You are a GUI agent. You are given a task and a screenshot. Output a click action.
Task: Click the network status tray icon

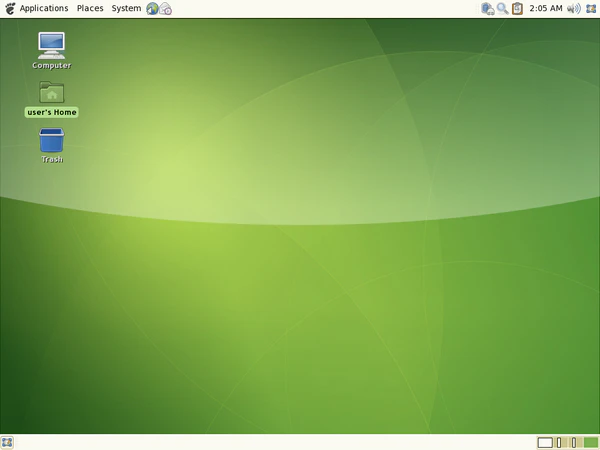pyautogui.click(x=487, y=8)
